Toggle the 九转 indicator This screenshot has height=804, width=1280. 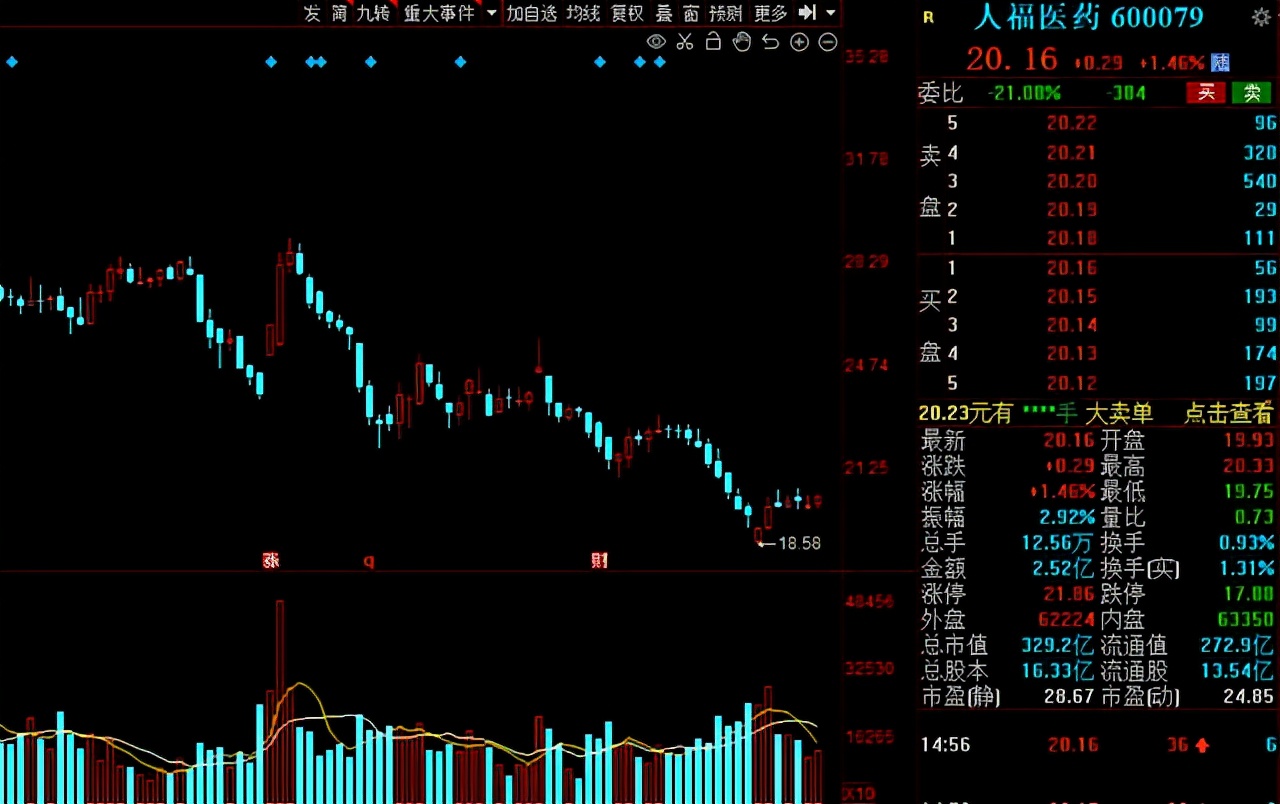pyautogui.click(x=374, y=13)
